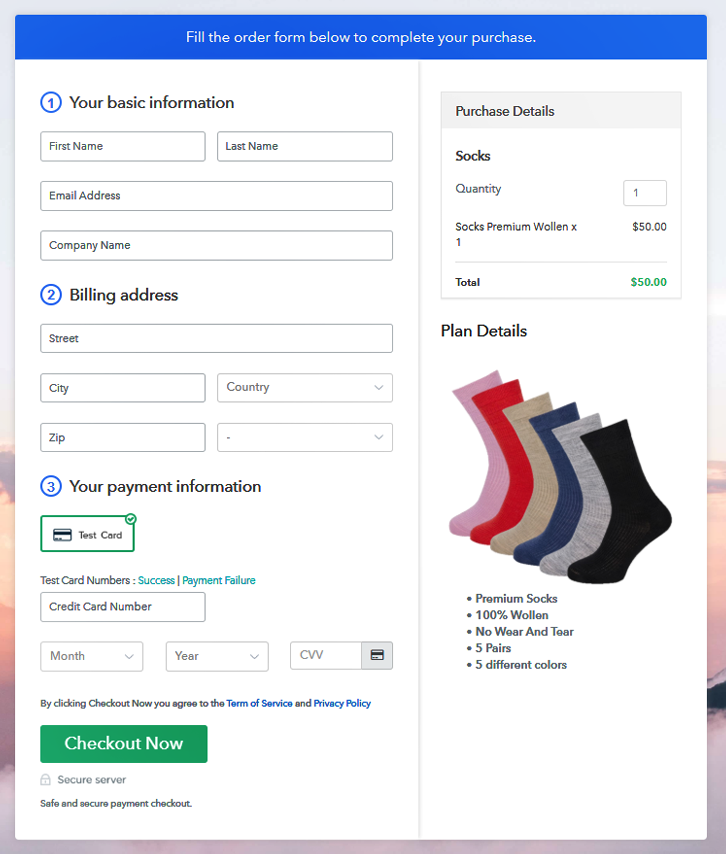This screenshot has width=726, height=854.
Task: Click the Checkout Now button
Action: (124, 743)
